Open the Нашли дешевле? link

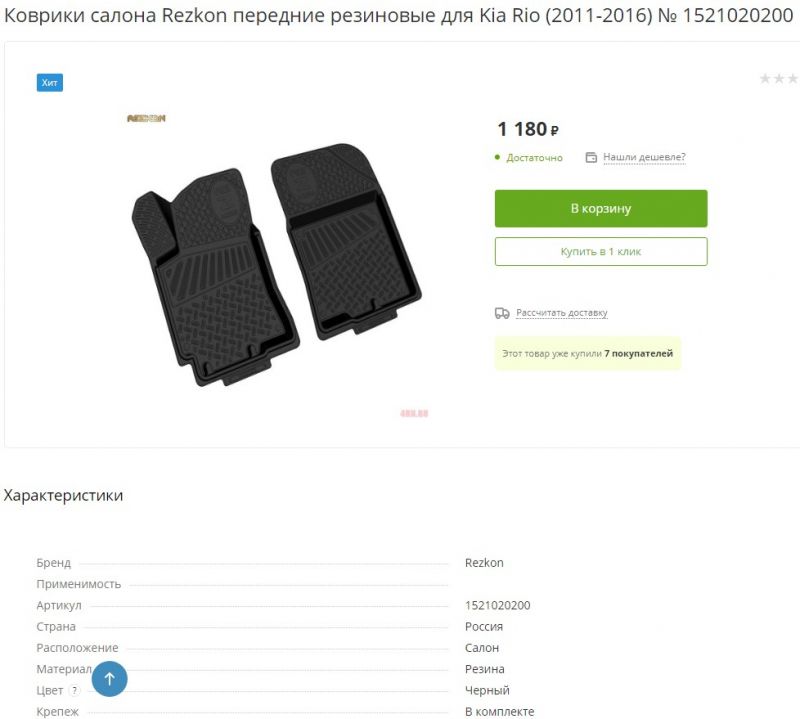(644, 157)
